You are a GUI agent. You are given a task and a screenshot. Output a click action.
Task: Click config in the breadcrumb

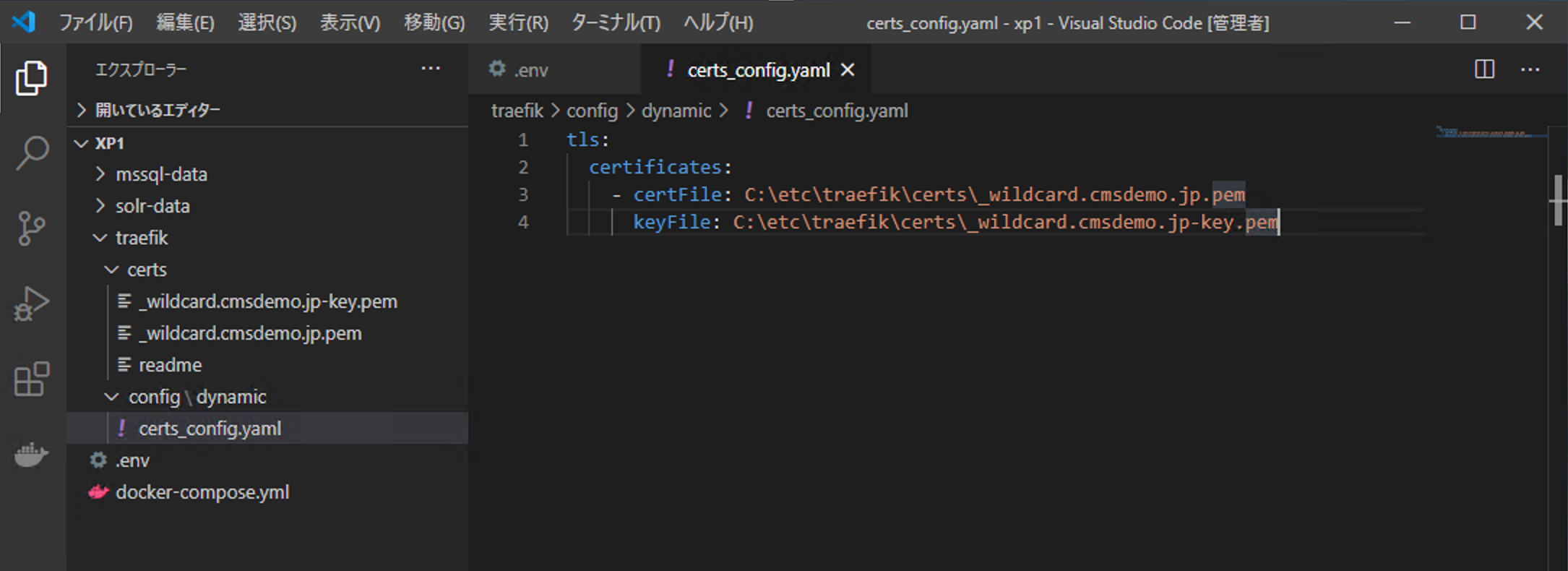[592, 111]
